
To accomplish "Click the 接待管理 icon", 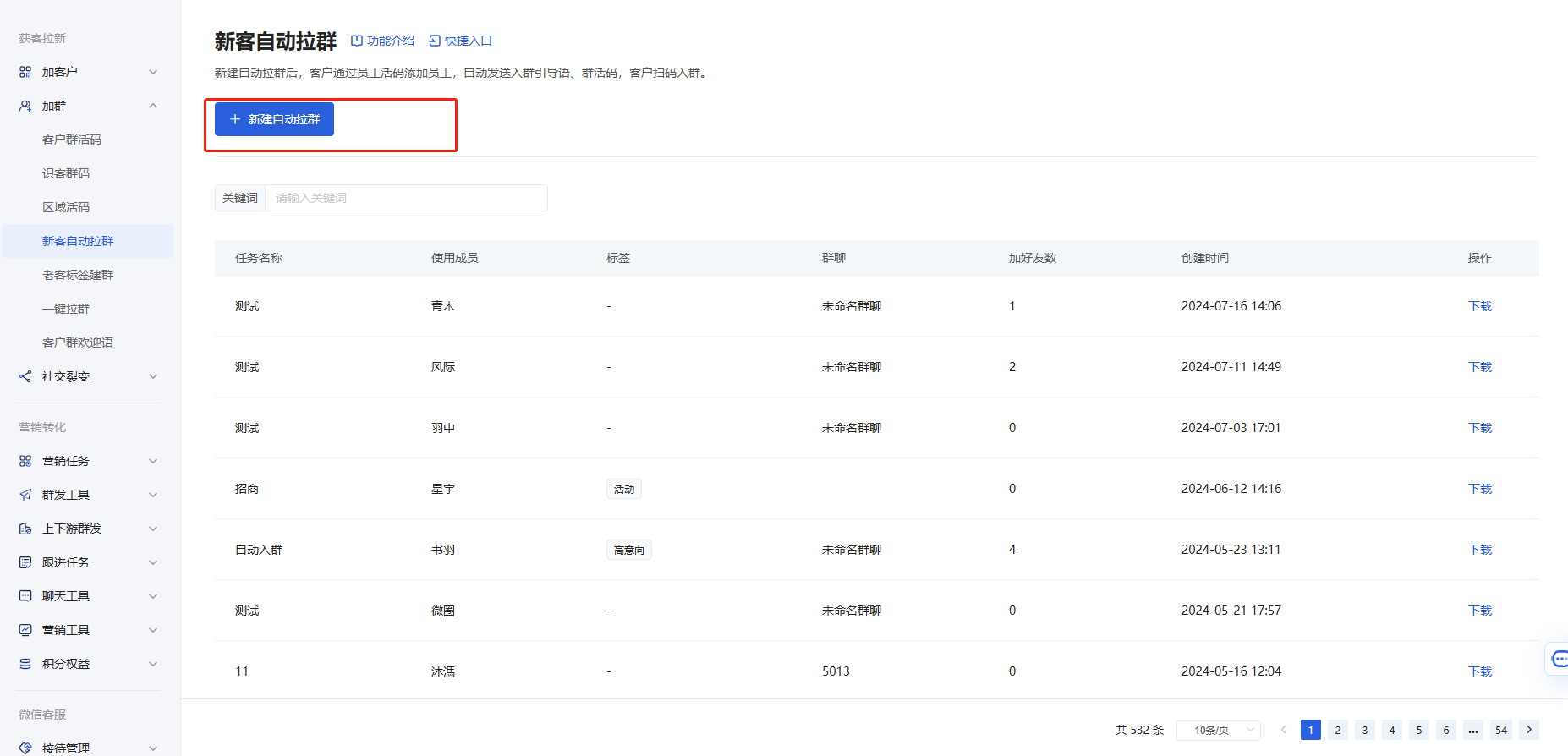I will point(25,748).
